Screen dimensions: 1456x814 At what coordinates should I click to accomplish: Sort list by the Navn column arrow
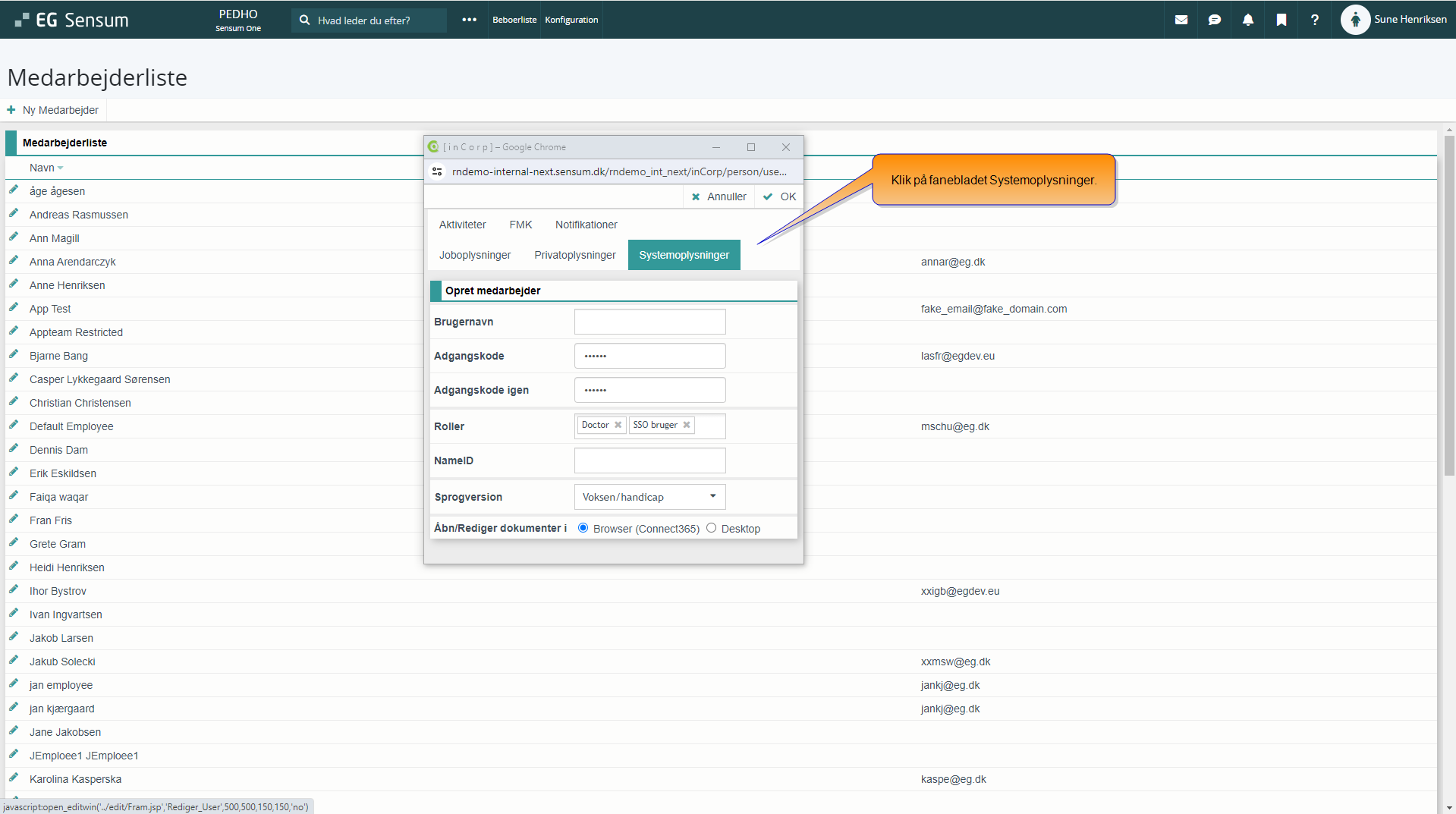(x=61, y=168)
